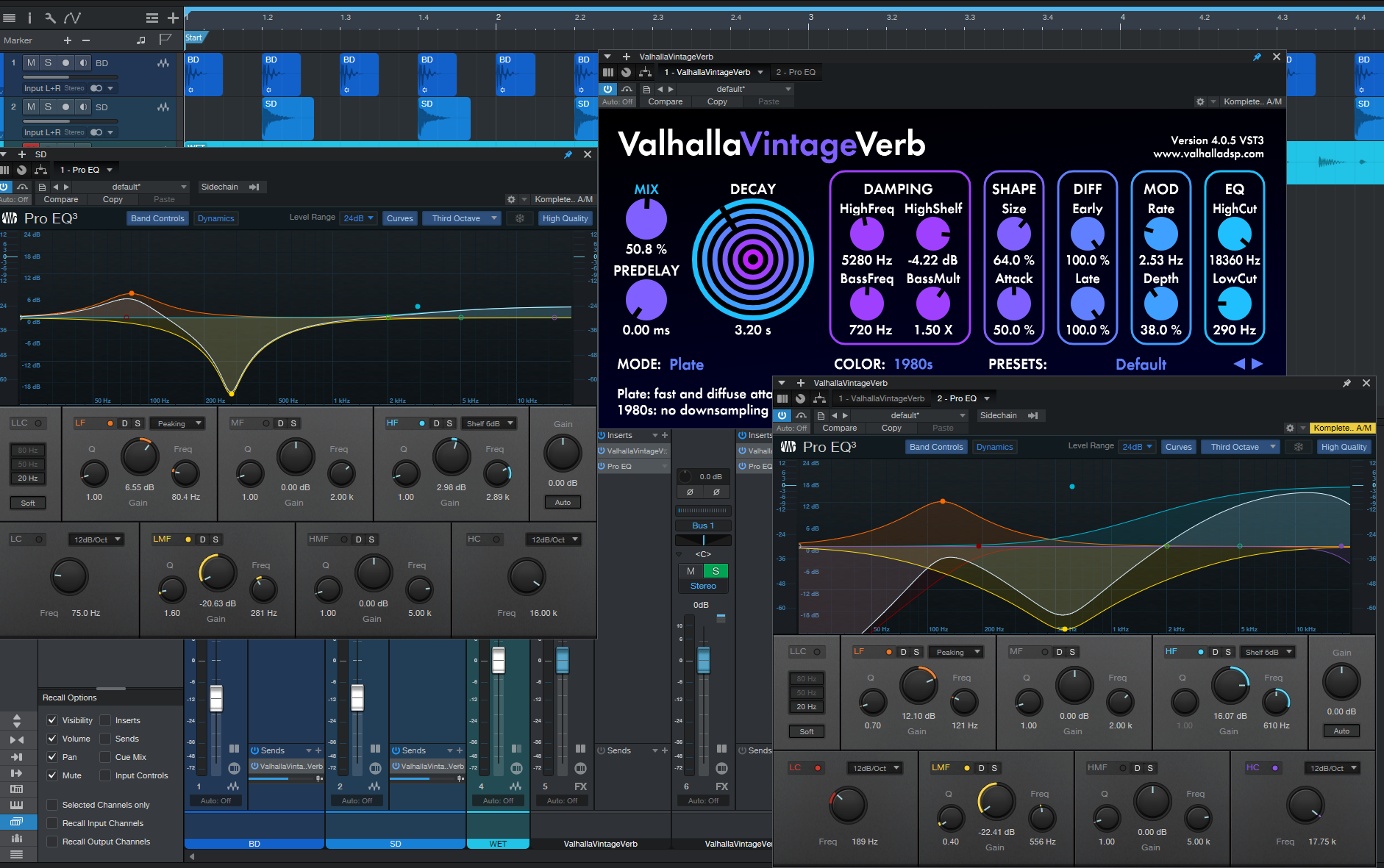Select Dynamics tab in SD Pro EQ

pos(216,218)
